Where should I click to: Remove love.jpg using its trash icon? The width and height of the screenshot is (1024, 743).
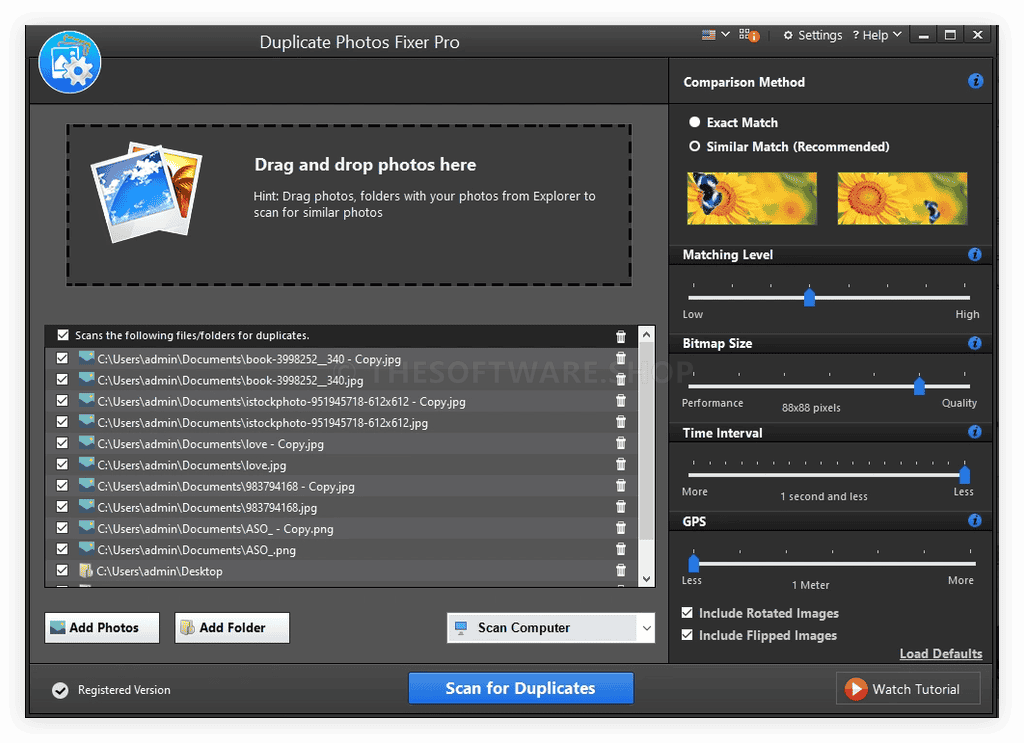tap(620, 464)
